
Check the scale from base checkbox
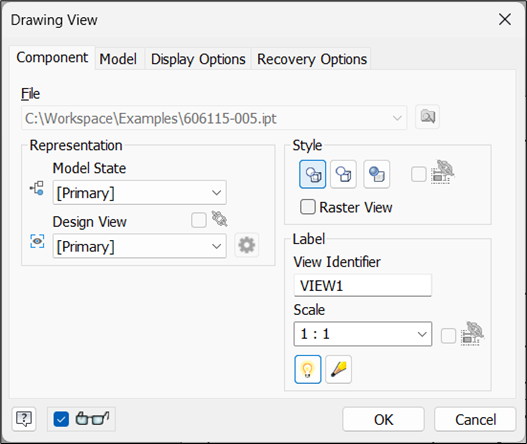tap(448, 335)
